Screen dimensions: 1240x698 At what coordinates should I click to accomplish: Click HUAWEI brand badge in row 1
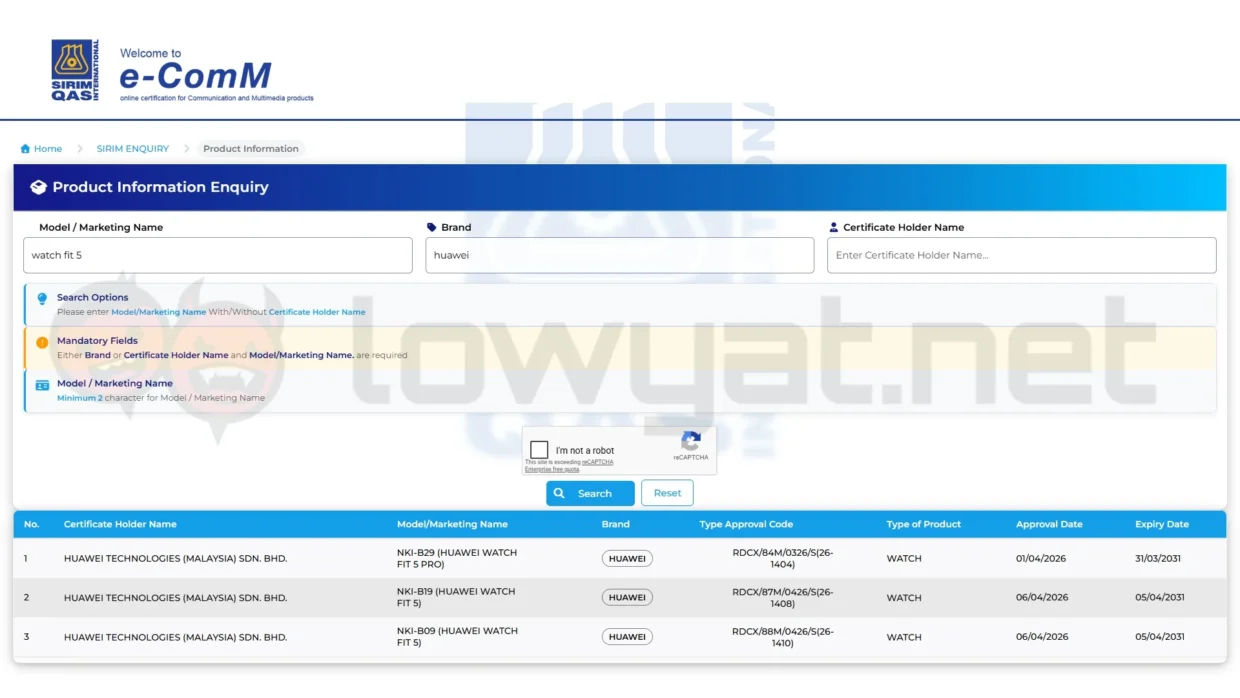click(627, 559)
